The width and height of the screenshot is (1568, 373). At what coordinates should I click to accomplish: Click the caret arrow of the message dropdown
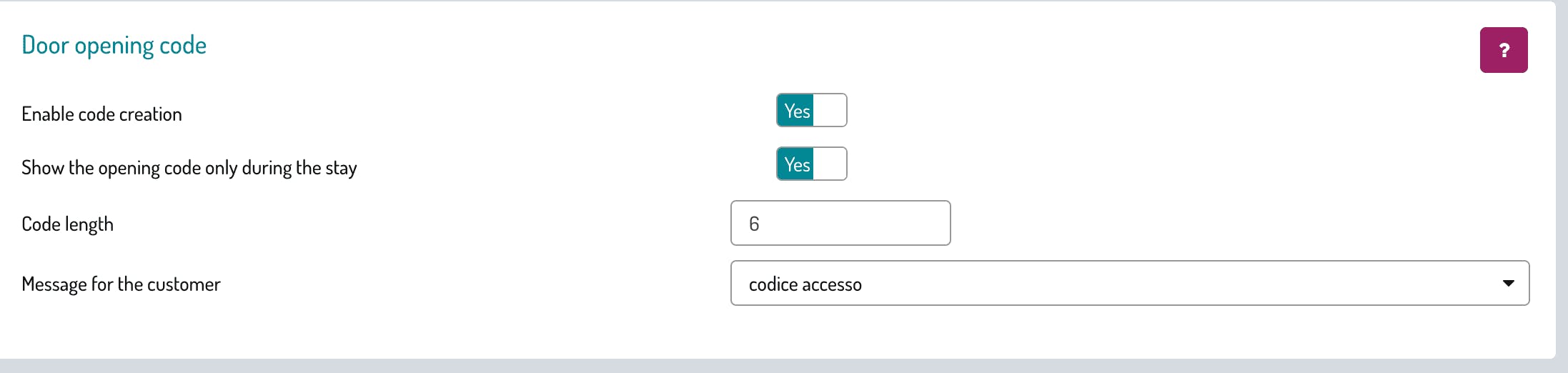1508,284
